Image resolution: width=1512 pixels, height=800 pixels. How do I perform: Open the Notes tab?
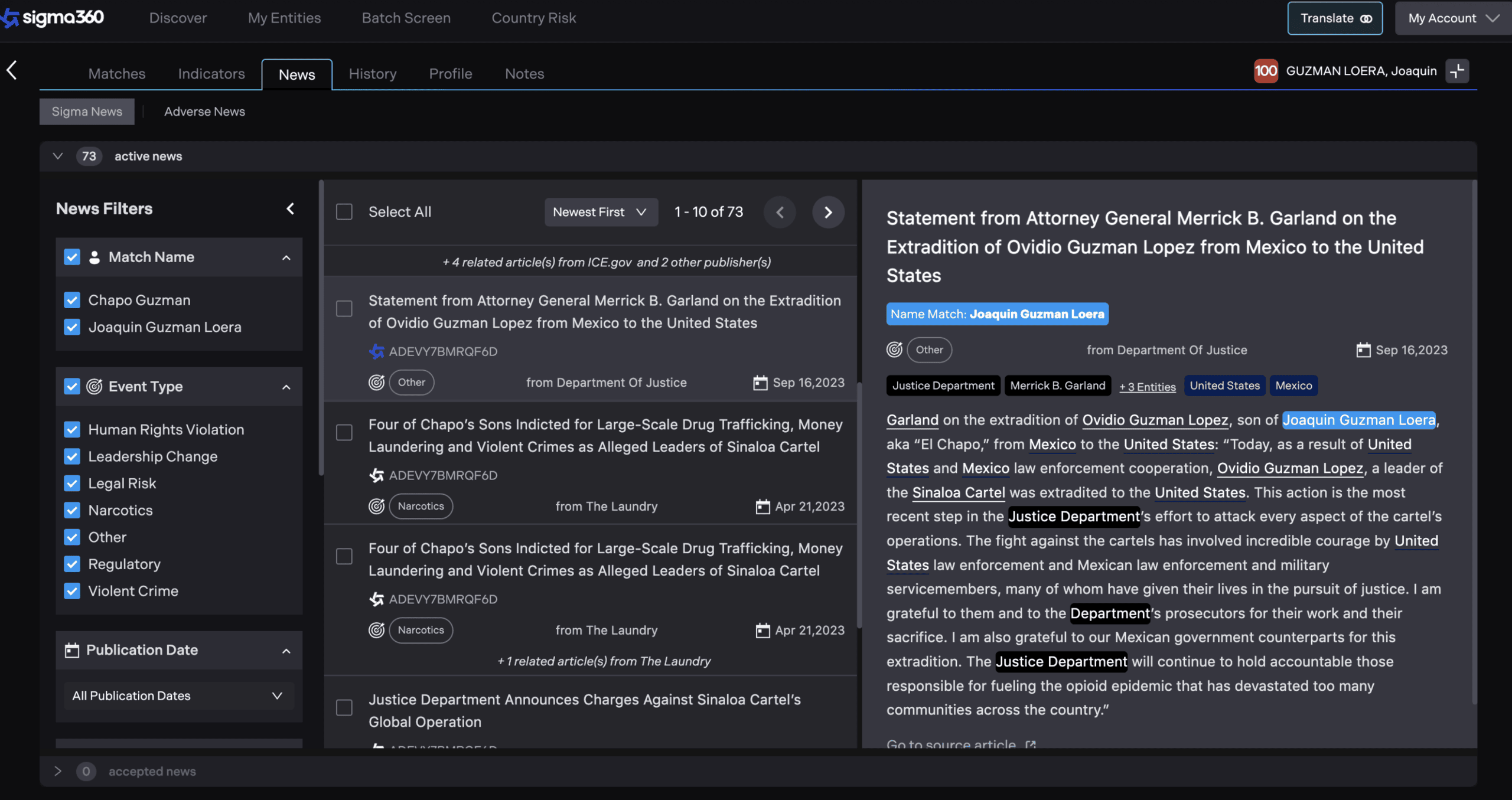coord(524,74)
